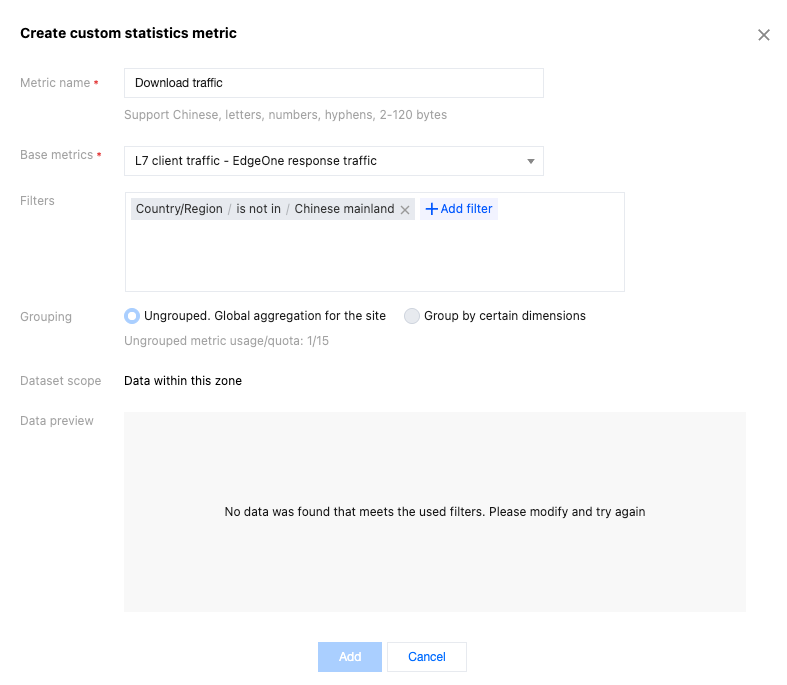This screenshot has width=787, height=685.
Task: Change the 'is not in' filter operator
Action: coord(258,209)
